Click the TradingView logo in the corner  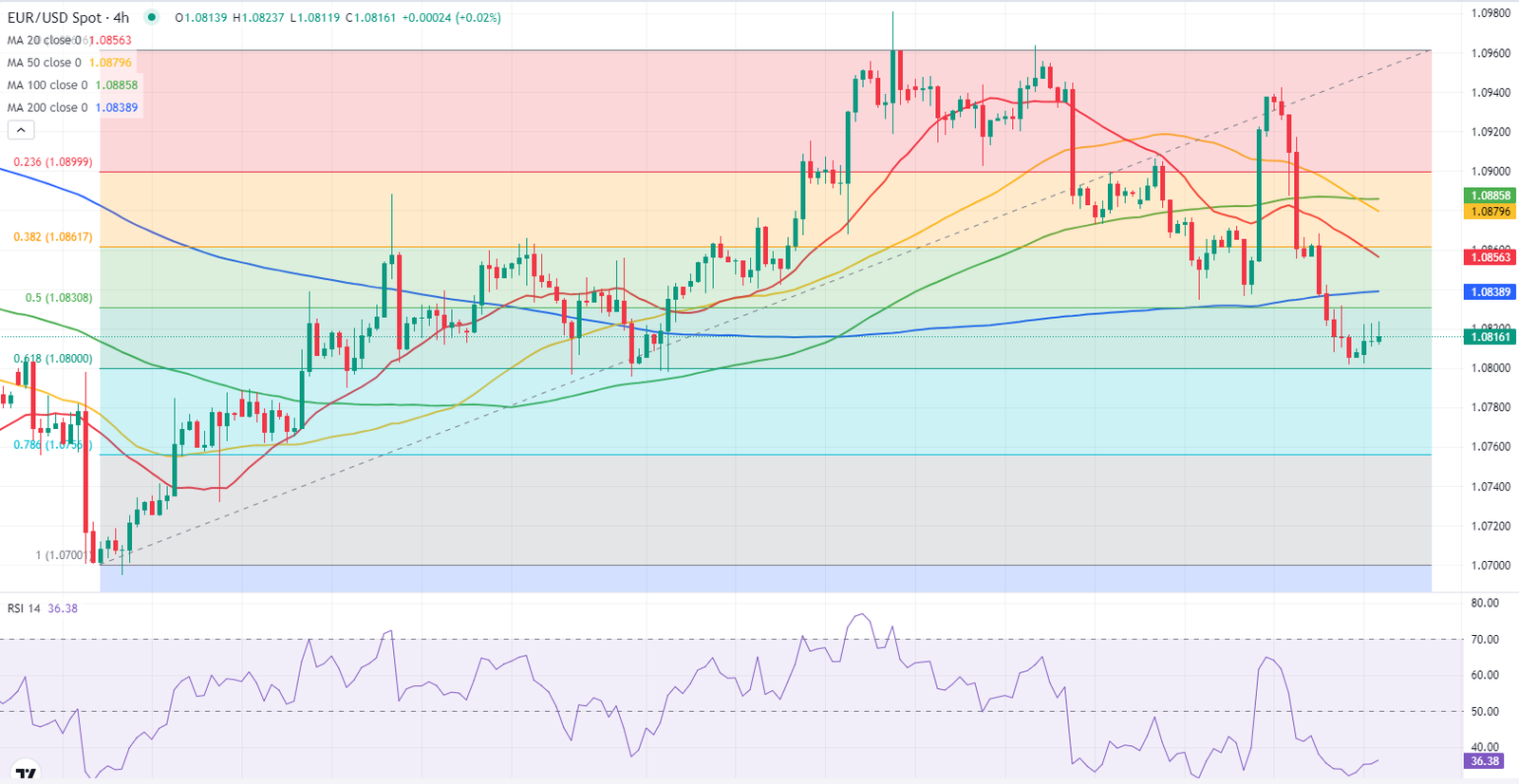click(x=25, y=773)
